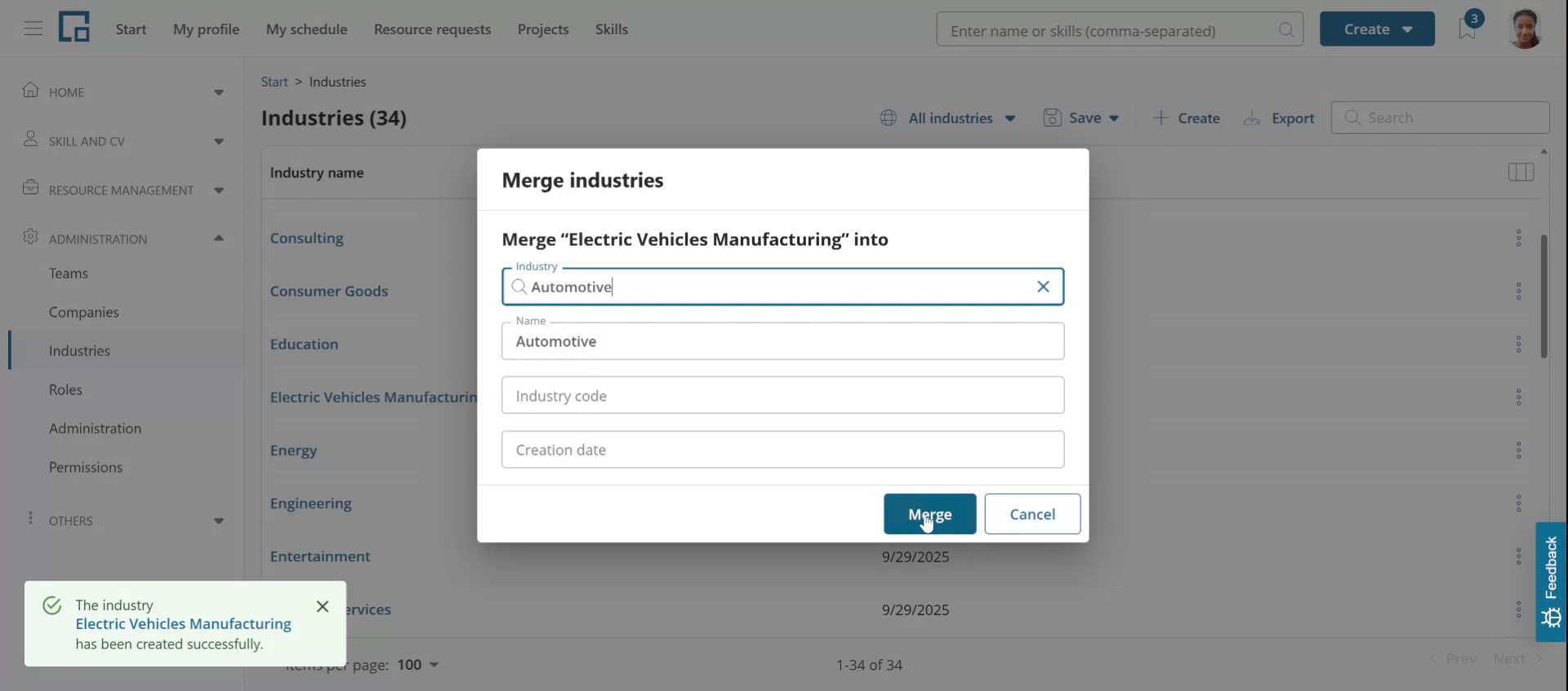Viewport: 1568px width, 691px height.
Task: Open row actions for Electric Vehicles Manufacturing
Action: [x=1518, y=397]
